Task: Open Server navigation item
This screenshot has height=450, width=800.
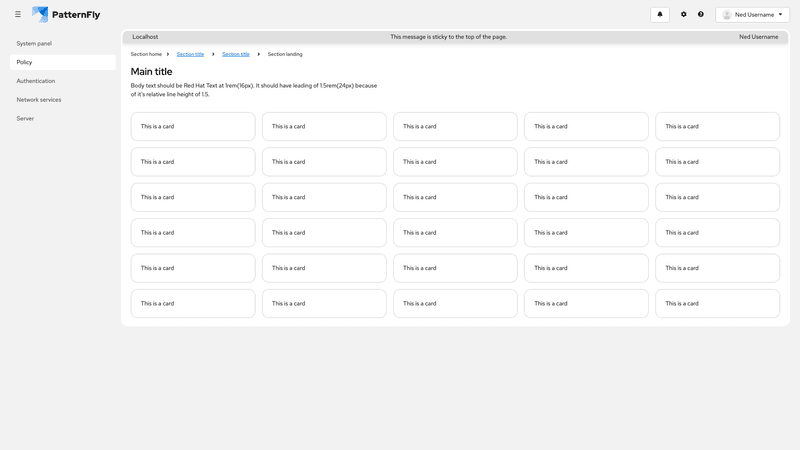Action: tap(25, 118)
